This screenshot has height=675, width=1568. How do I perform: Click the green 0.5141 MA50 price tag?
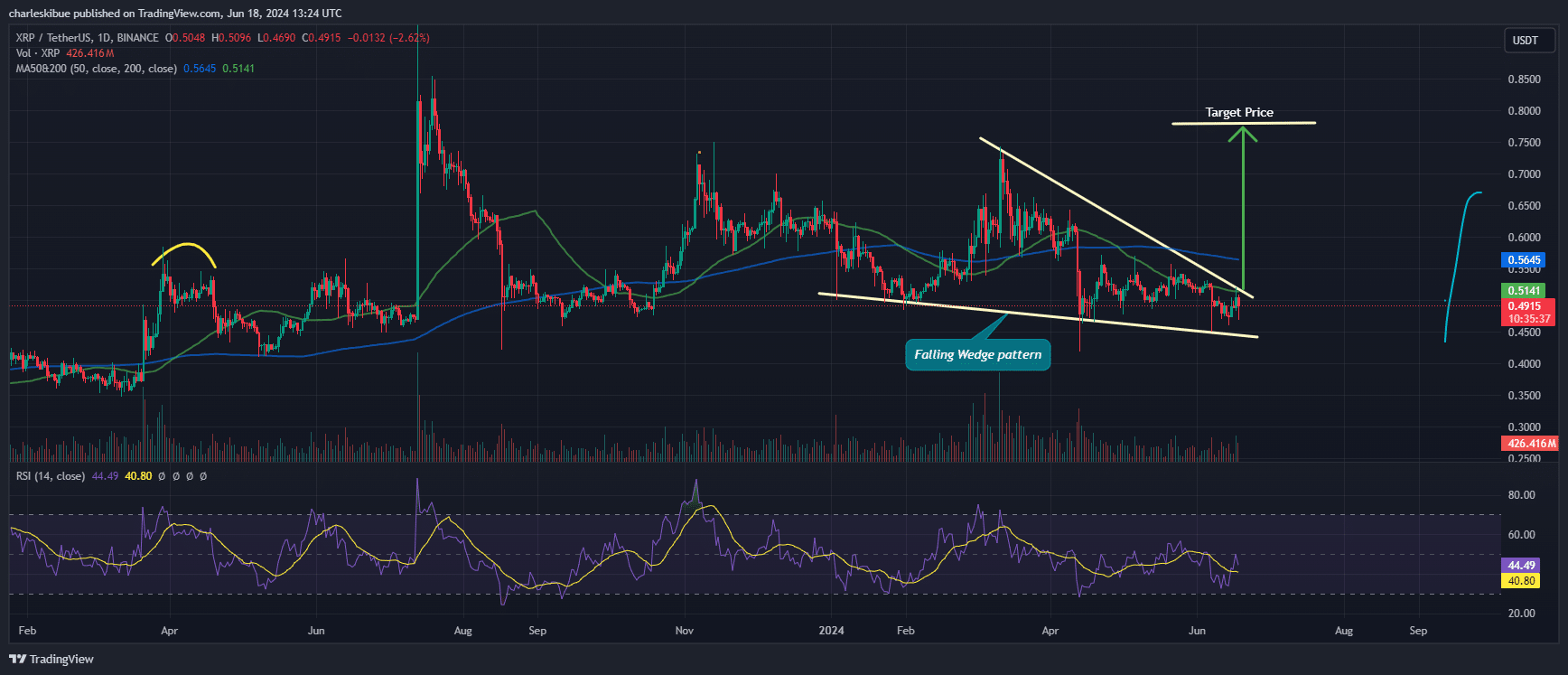click(1524, 291)
